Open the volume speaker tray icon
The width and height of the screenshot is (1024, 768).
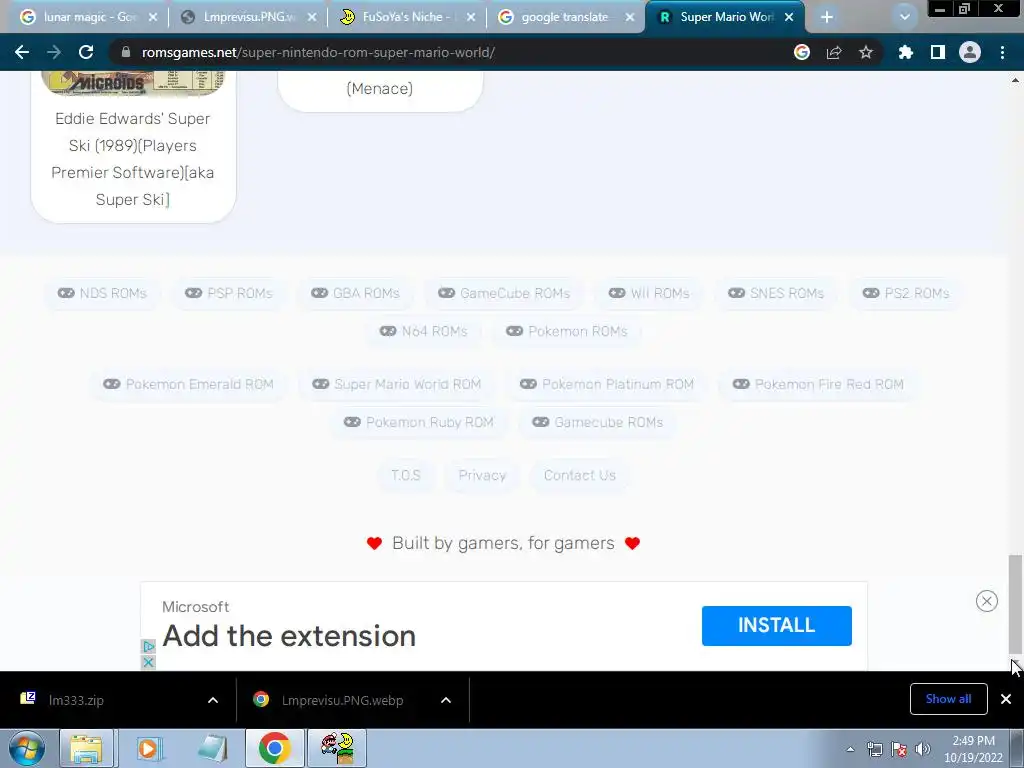tap(922, 749)
